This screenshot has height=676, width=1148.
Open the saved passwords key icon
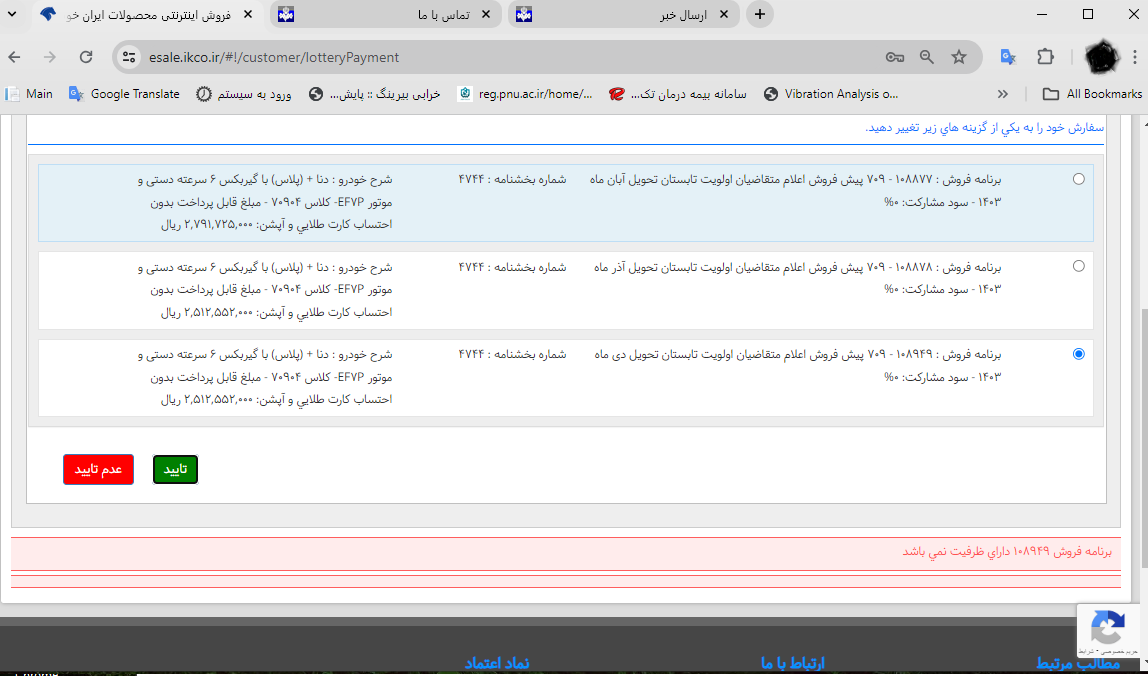(x=895, y=57)
